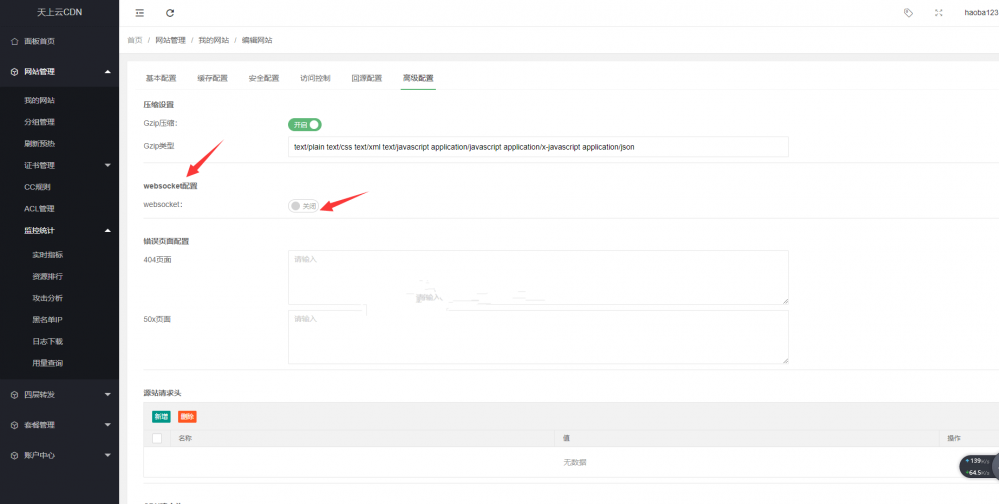Click into the 404页面 text area
This screenshot has width=999, height=504.
pos(538,277)
